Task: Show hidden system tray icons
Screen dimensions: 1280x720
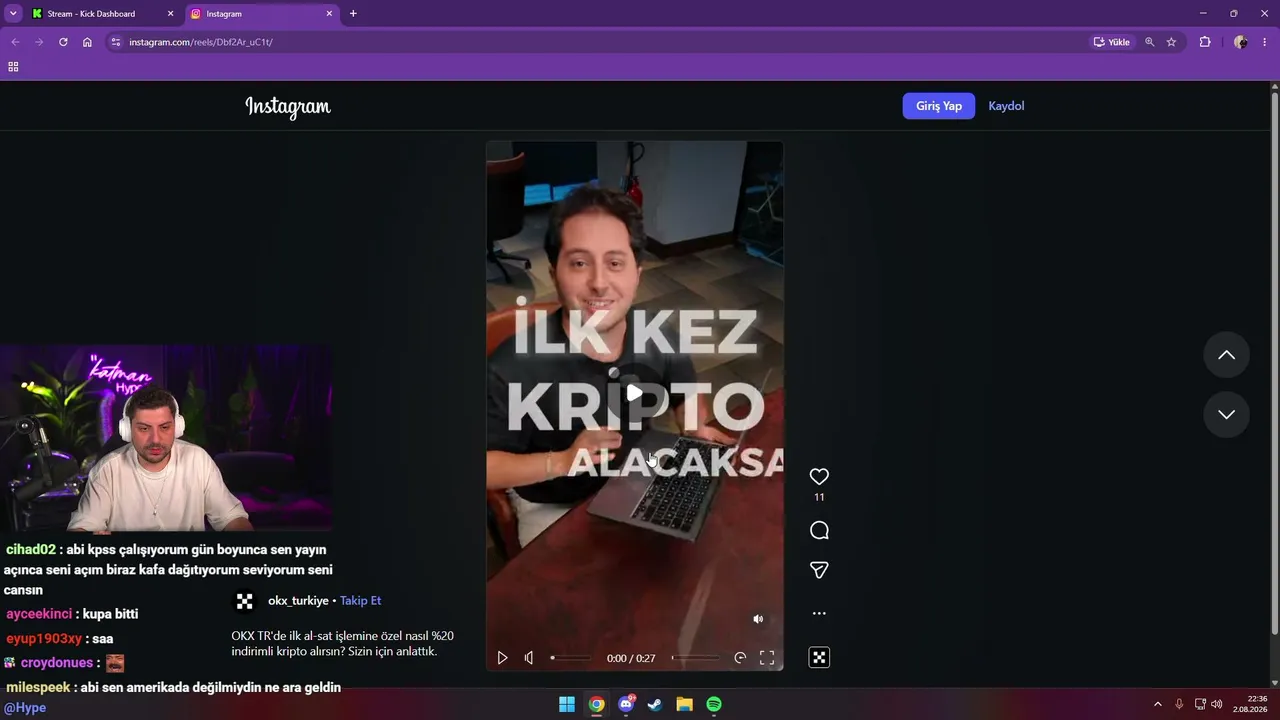Action: point(1158,704)
